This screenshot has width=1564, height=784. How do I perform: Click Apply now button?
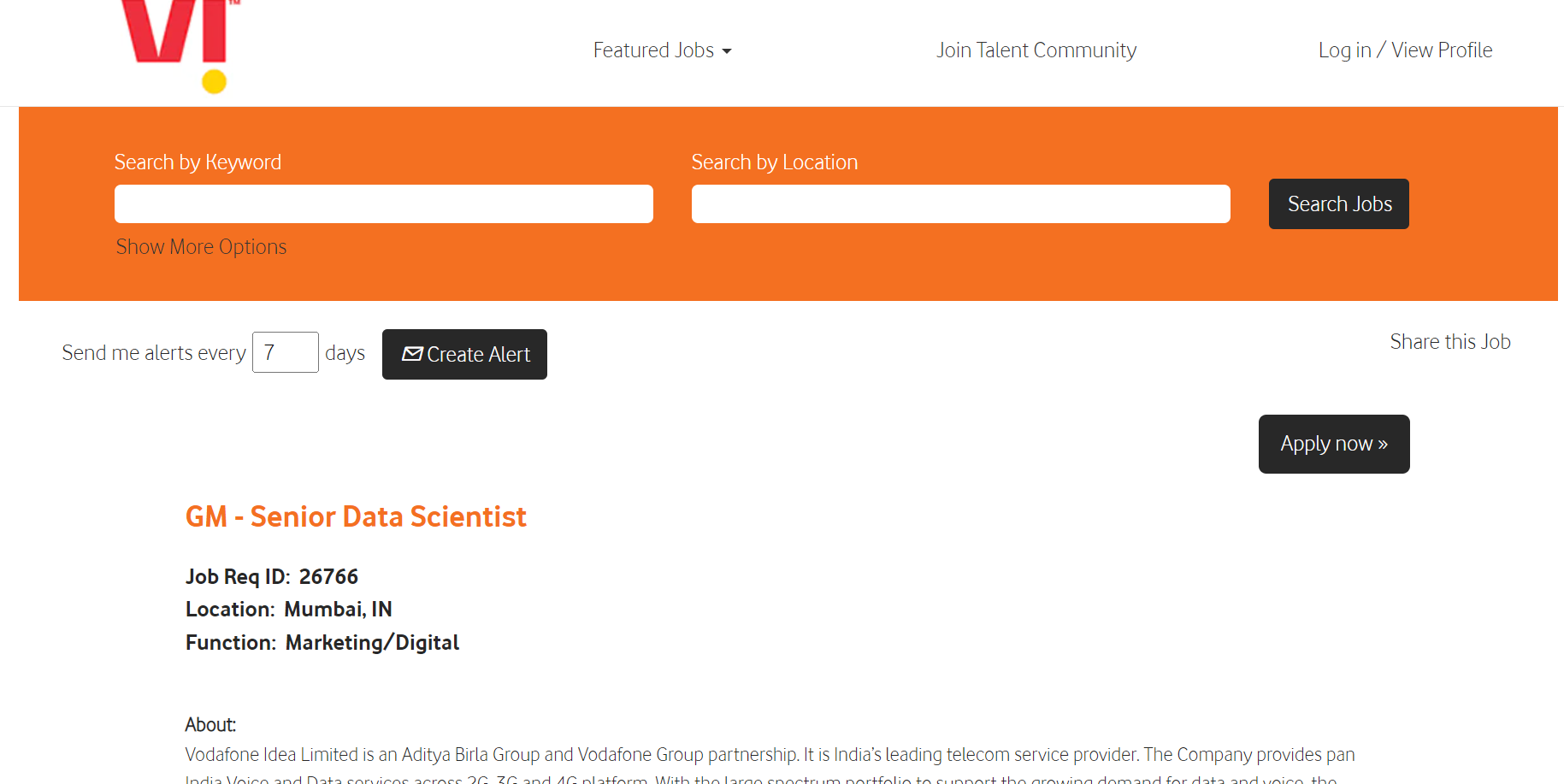coord(1334,444)
